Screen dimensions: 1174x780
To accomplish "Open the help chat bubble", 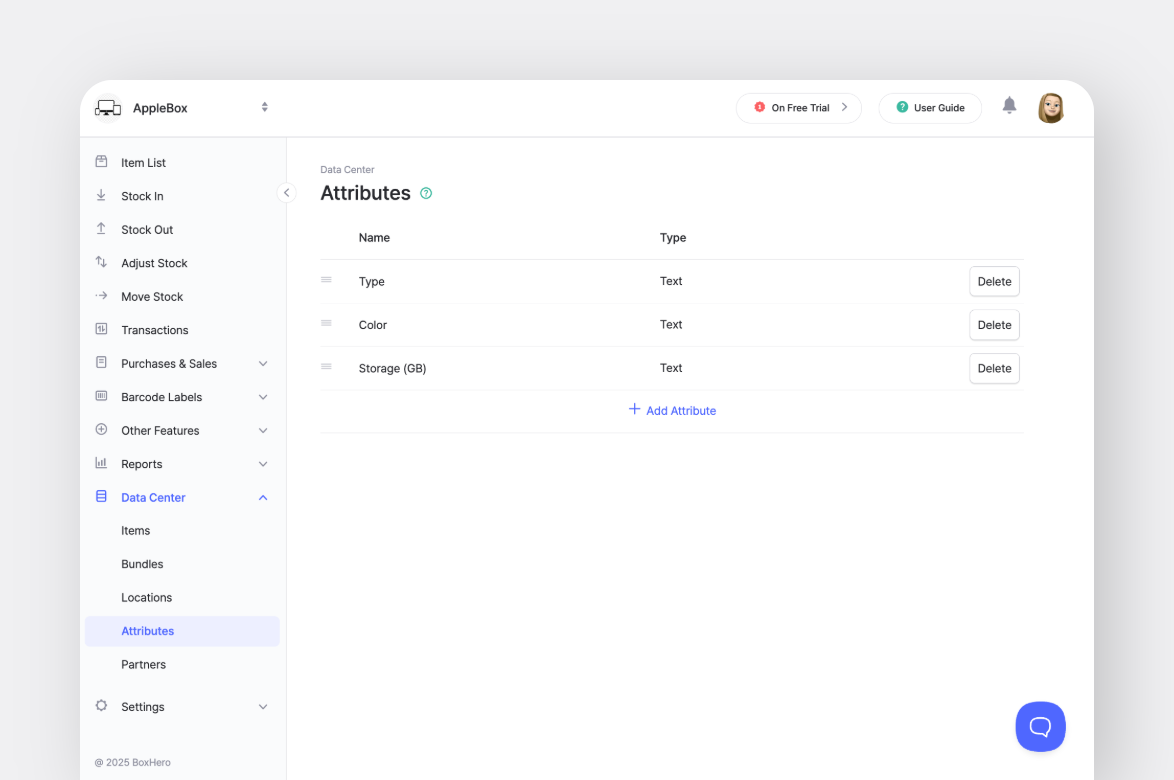I will coord(1040,726).
